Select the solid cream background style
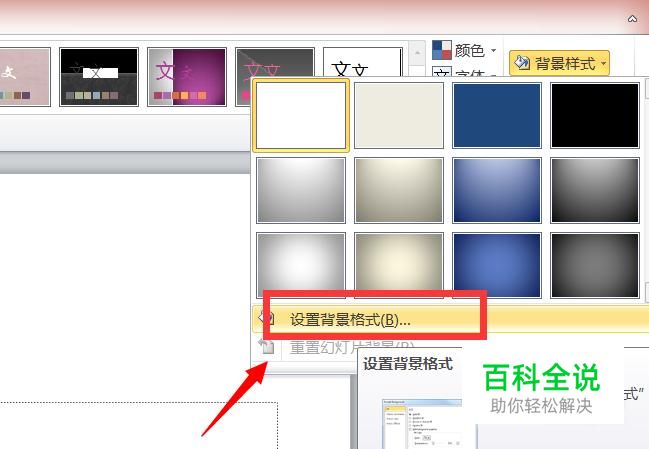The height and width of the screenshot is (449, 649). [x=399, y=115]
